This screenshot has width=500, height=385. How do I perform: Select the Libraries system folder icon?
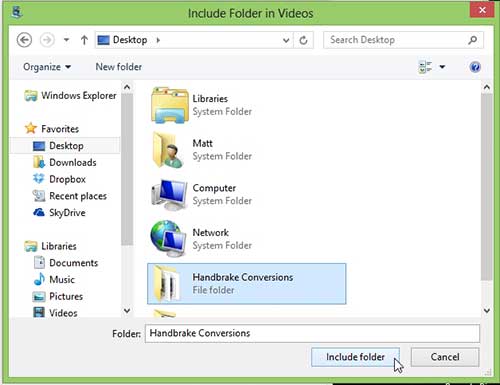(170, 105)
